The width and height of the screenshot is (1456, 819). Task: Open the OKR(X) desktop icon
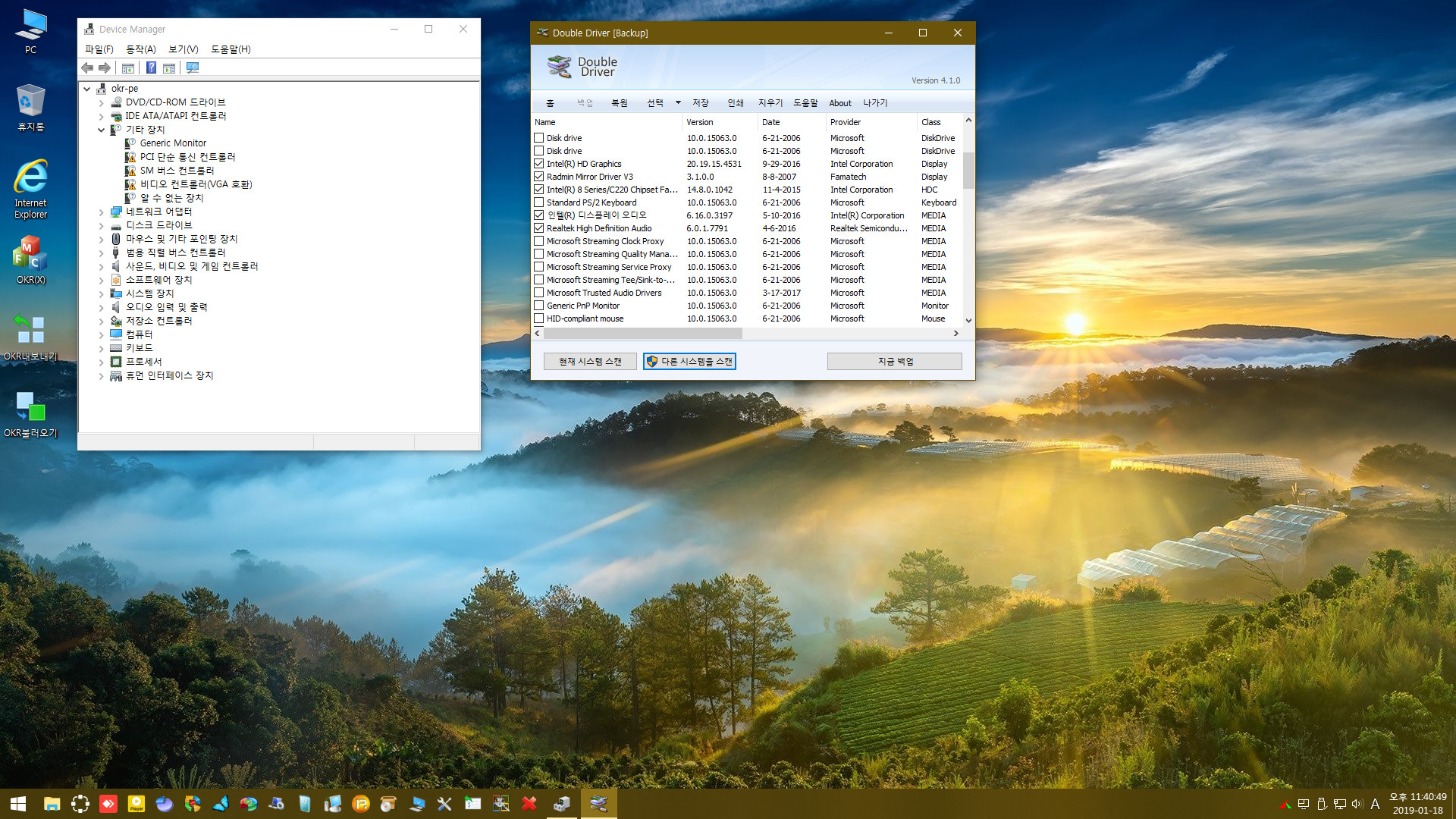click(x=30, y=260)
